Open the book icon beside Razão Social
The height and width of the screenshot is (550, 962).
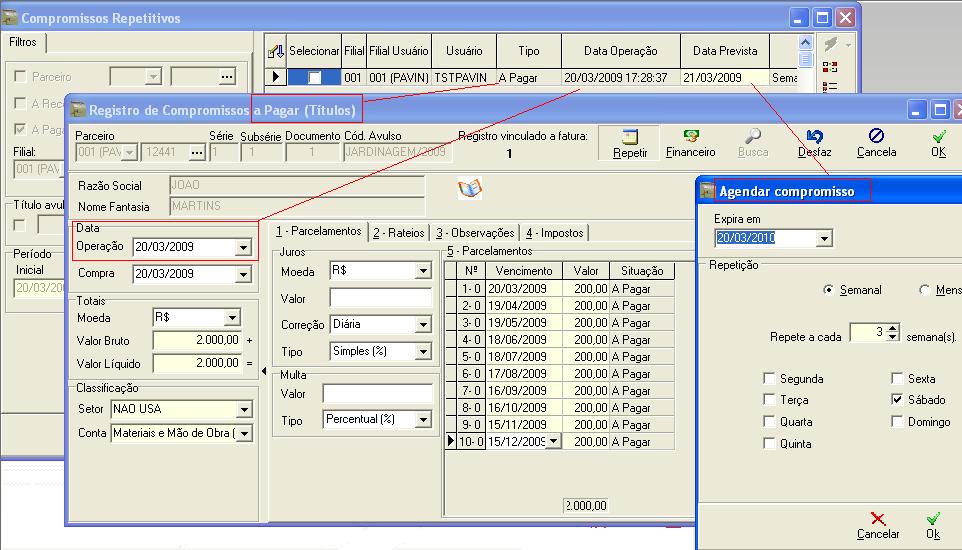coord(470,189)
